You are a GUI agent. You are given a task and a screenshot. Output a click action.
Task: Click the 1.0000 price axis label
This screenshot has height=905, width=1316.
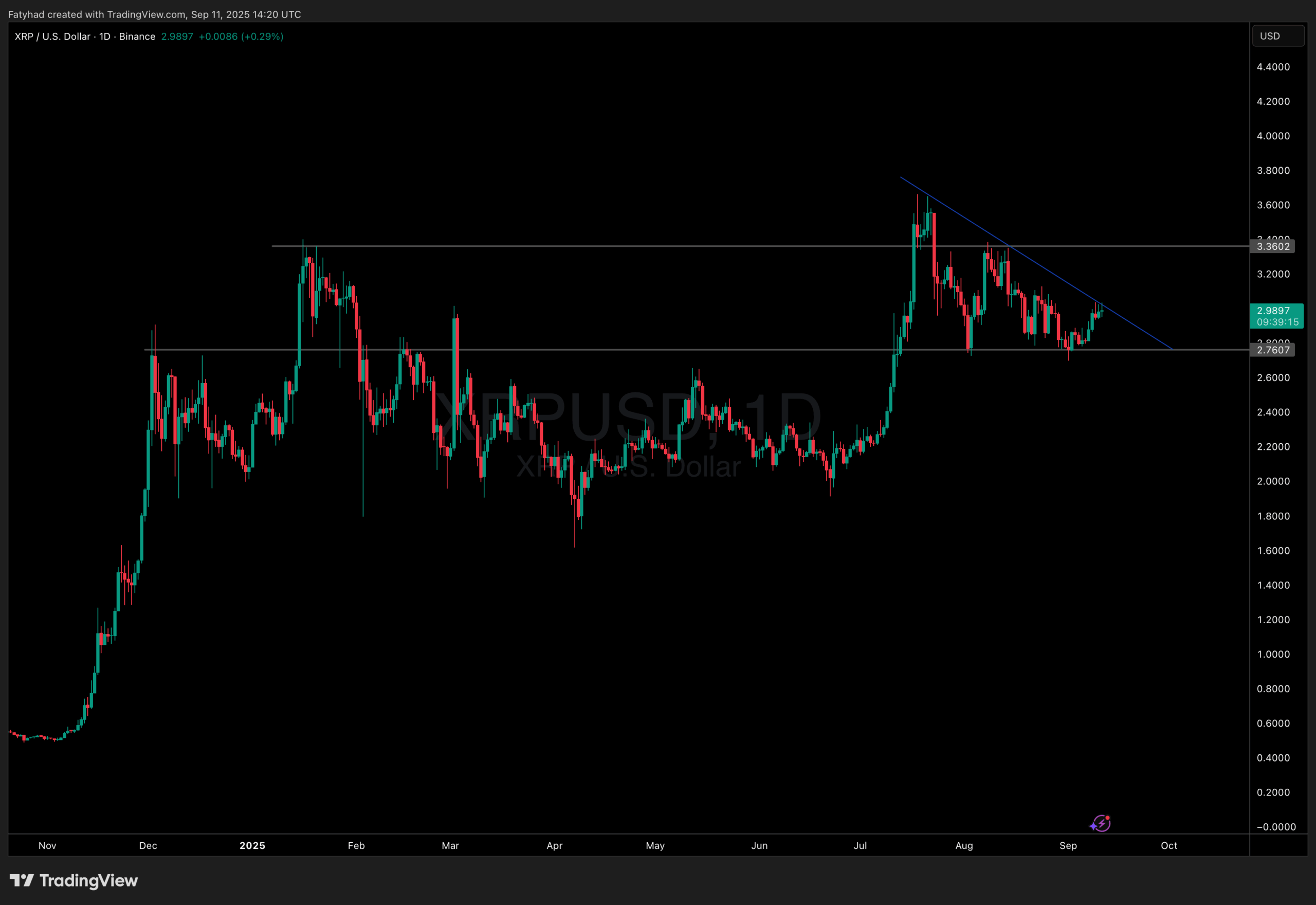(x=1273, y=655)
